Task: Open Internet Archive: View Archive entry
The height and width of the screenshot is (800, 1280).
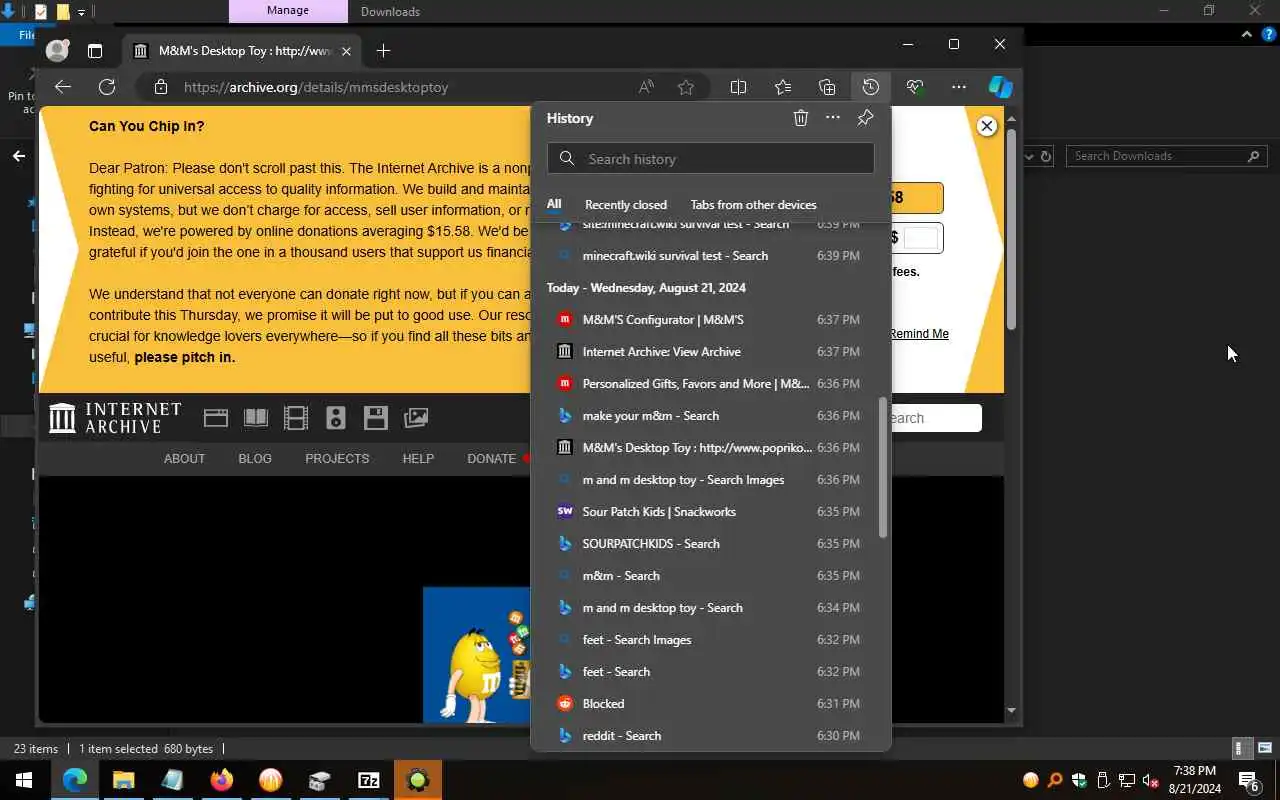Action: click(710, 352)
